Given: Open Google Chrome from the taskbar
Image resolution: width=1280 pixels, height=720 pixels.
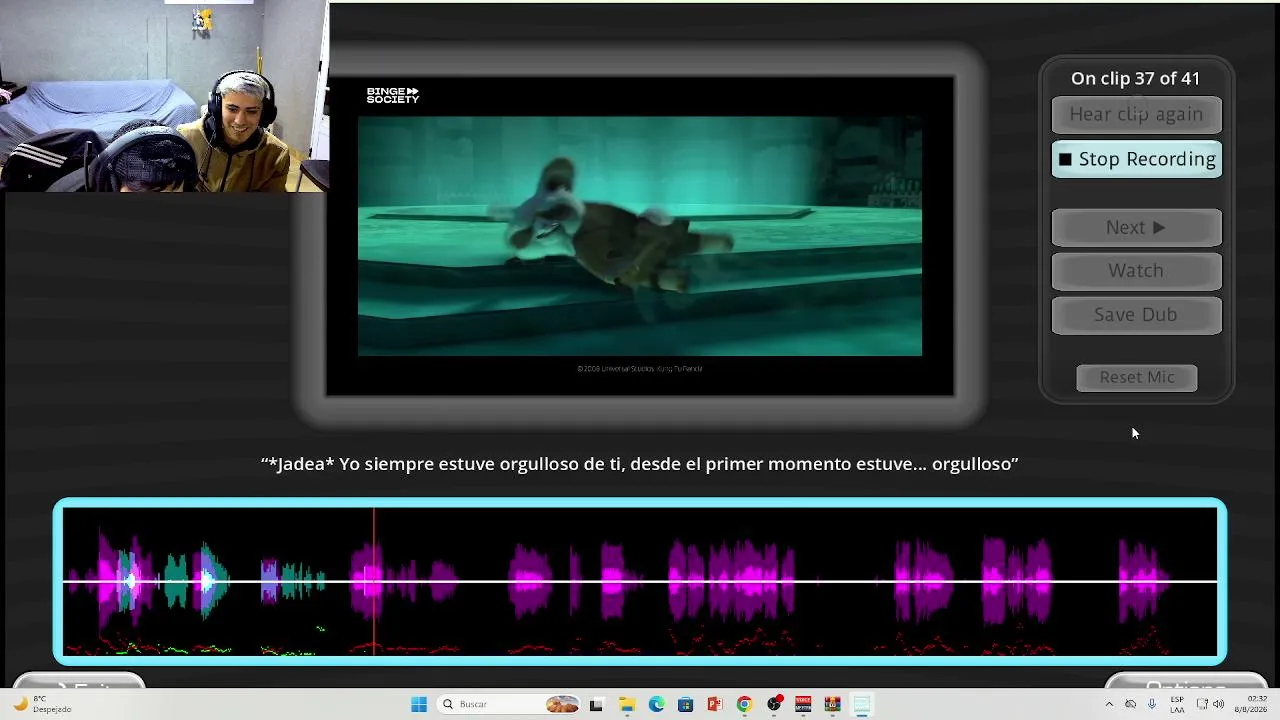Looking at the screenshot, I should coord(744,704).
